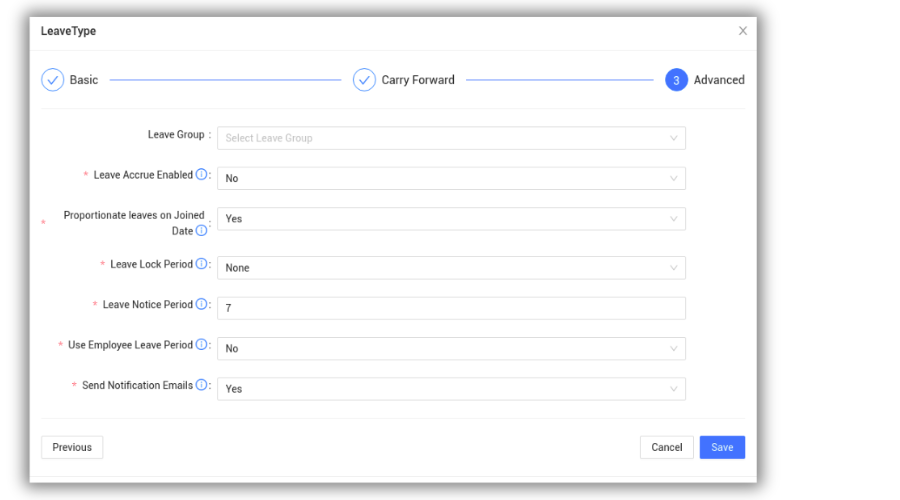Click info icon beside Use Employee Leave Period
900x500 pixels.
[x=201, y=345]
